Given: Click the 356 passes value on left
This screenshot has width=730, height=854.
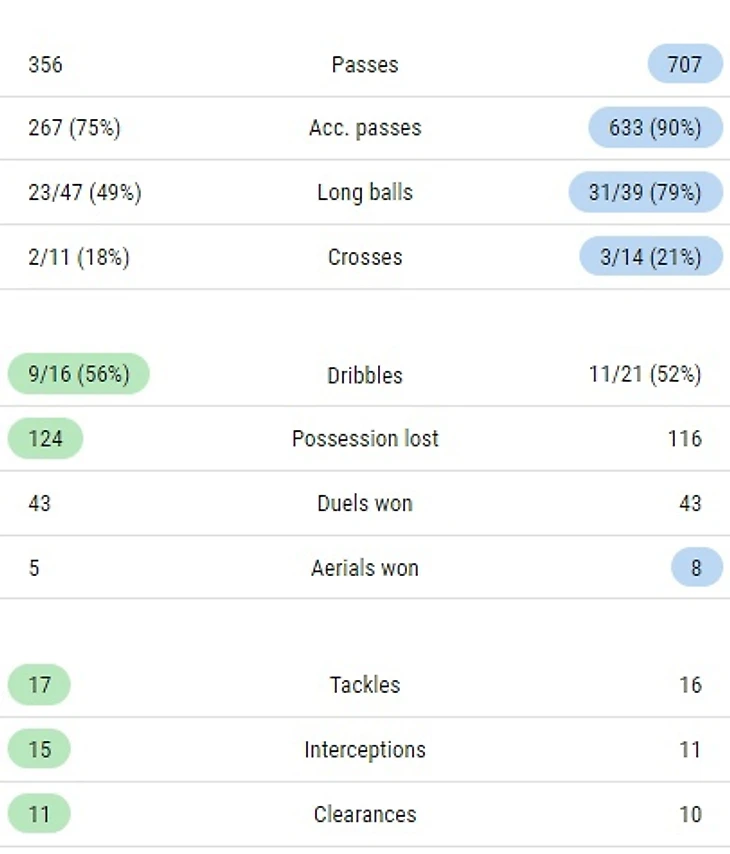Looking at the screenshot, I should pyautogui.click(x=45, y=64).
